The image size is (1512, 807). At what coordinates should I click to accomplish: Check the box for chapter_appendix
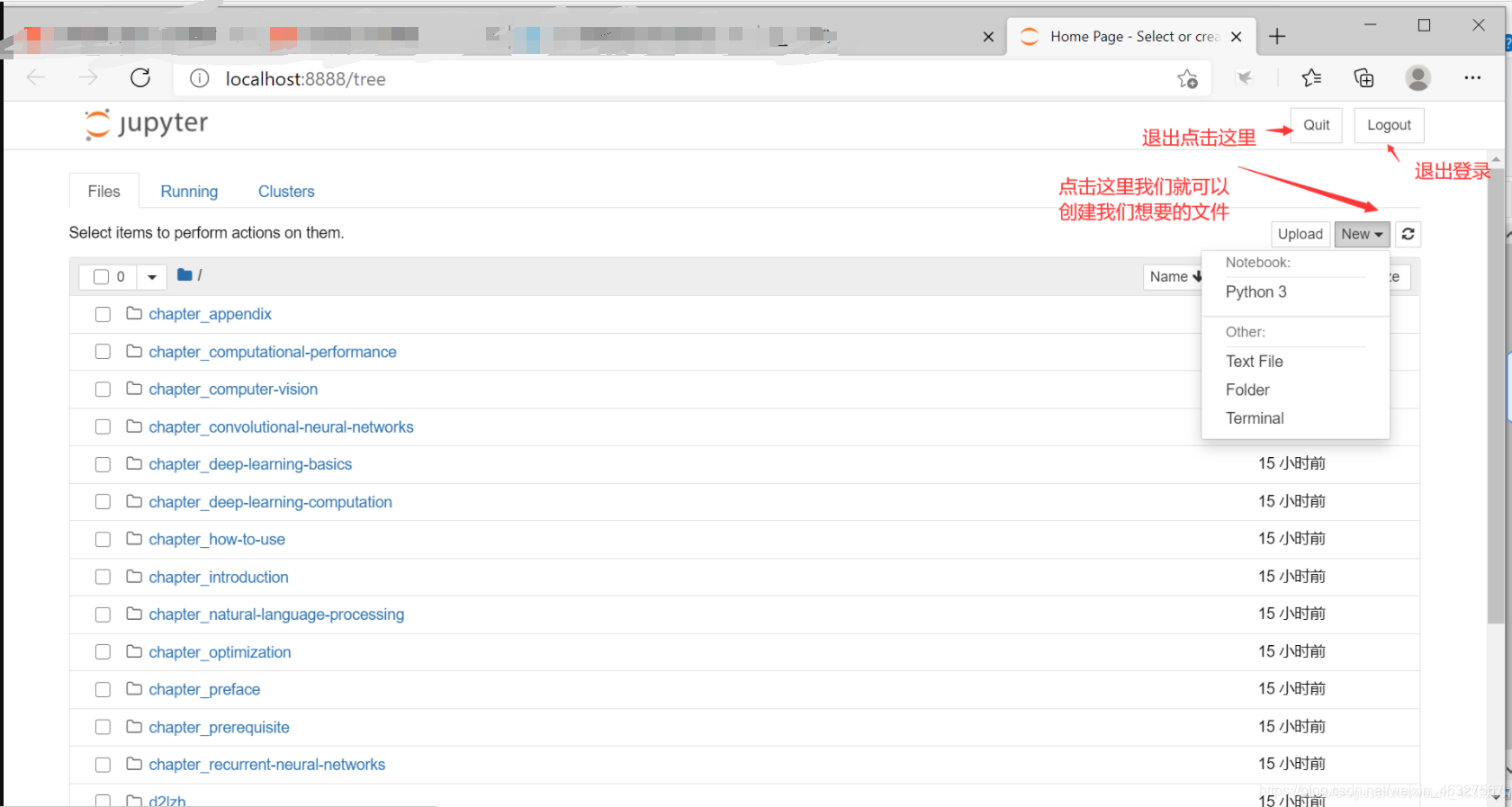click(103, 314)
